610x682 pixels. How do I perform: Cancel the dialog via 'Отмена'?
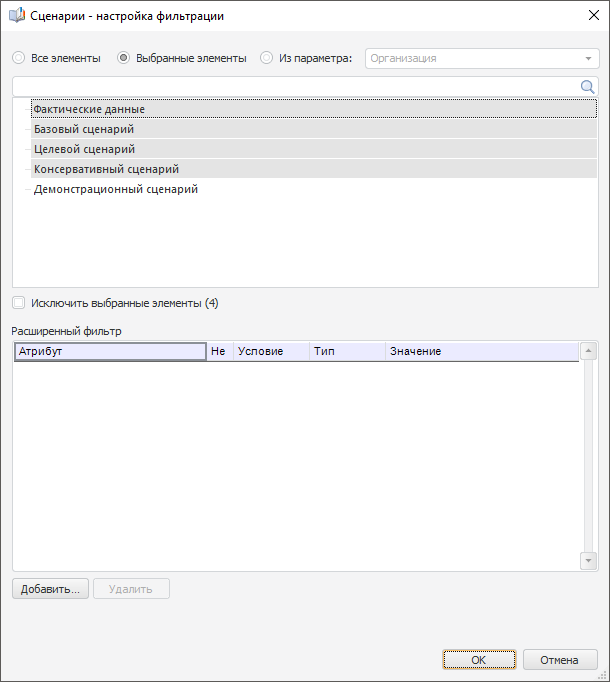560,660
